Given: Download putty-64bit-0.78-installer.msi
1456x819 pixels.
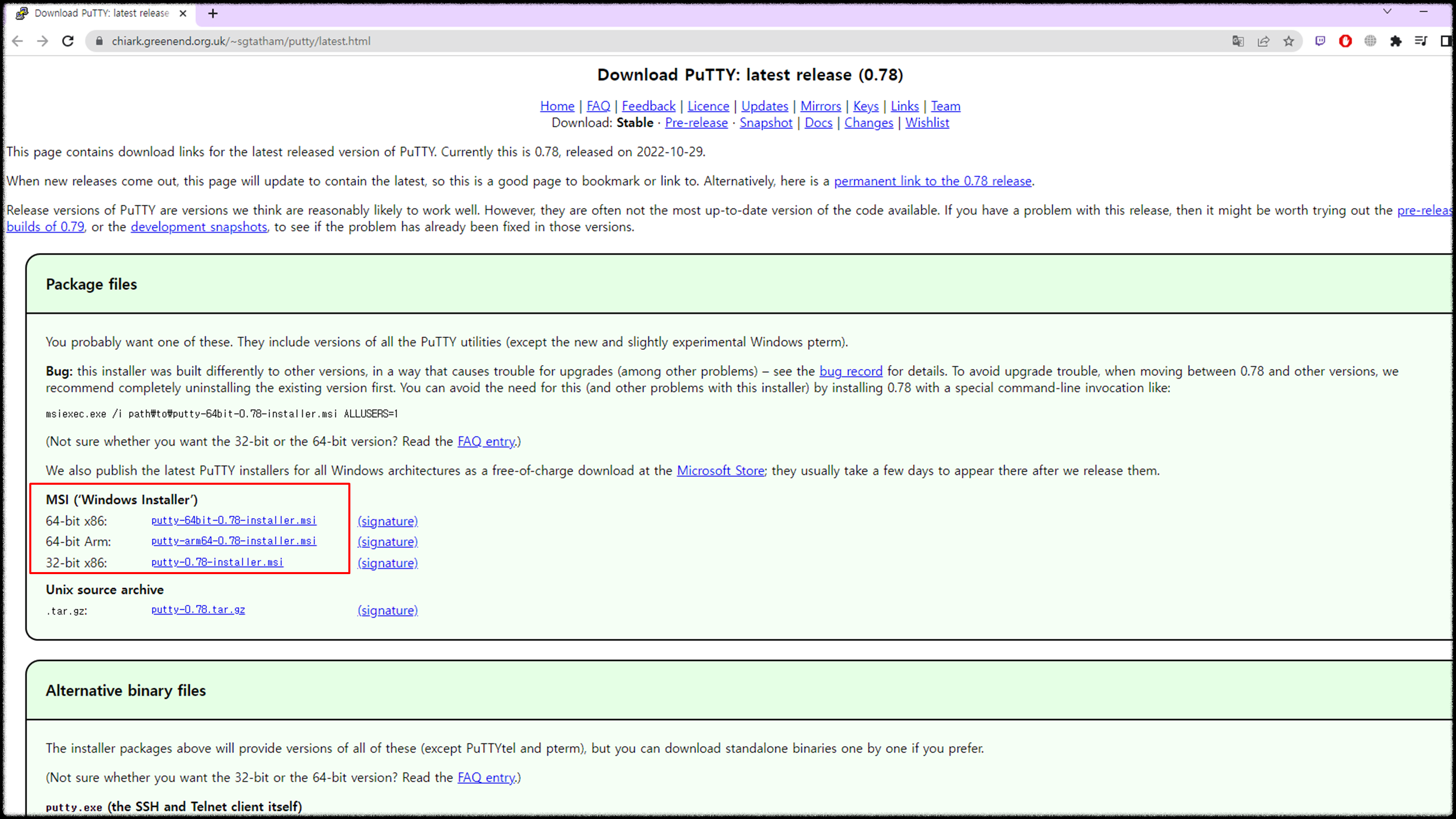Looking at the screenshot, I should point(233,521).
